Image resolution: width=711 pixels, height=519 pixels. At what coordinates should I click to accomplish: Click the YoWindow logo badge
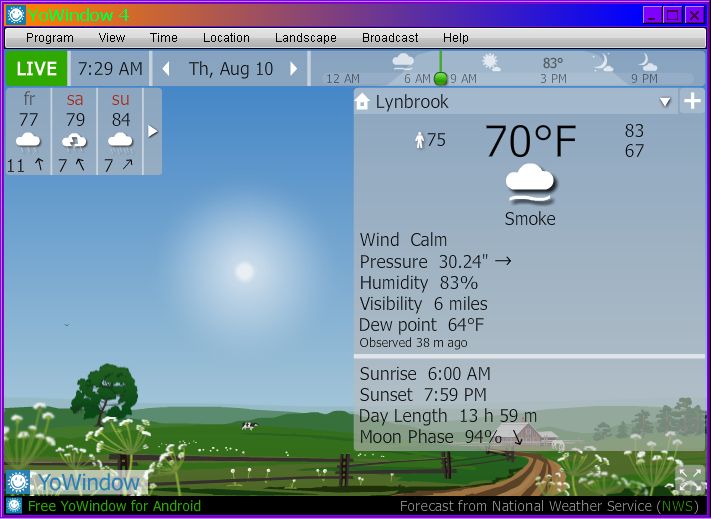(76, 482)
